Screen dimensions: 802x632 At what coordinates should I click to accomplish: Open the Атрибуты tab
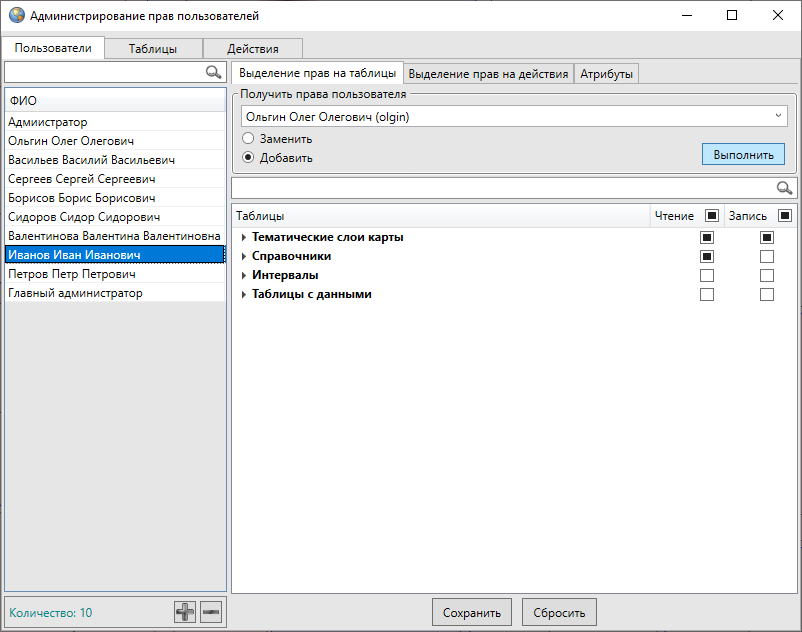click(x=607, y=73)
